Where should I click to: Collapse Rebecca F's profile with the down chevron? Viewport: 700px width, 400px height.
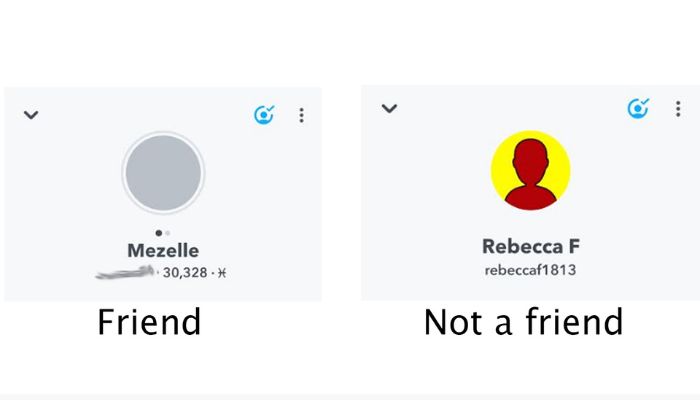tap(389, 108)
